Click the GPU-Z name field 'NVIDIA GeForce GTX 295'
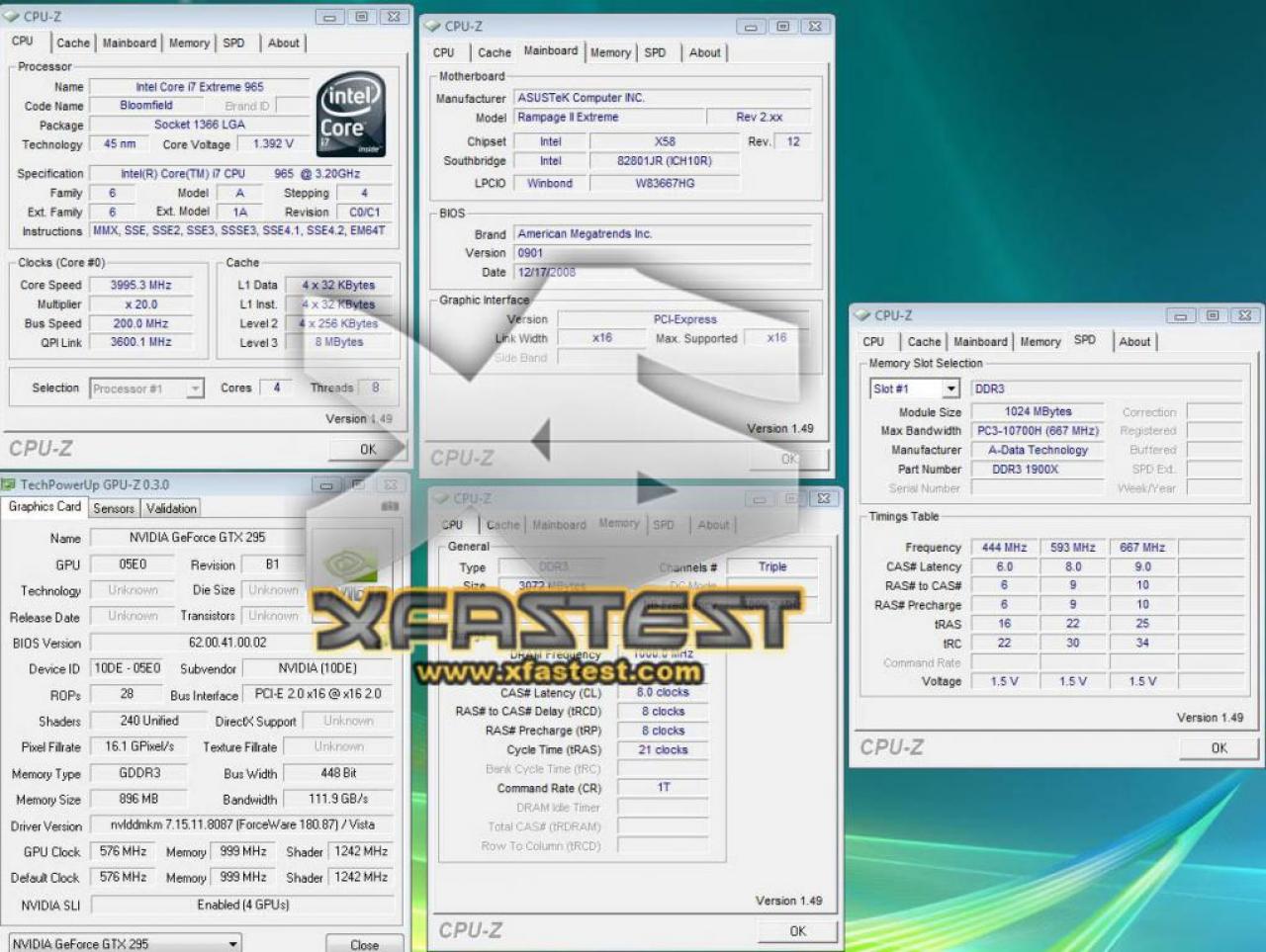The width and height of the screenshot is (1266, 952). (x=197, y=538)
